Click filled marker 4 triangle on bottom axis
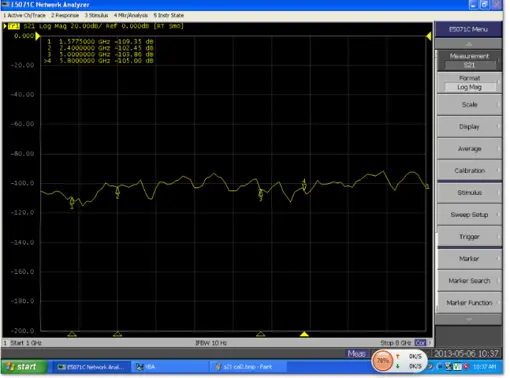This screenshot has width=510, height=378. [304, 334]
